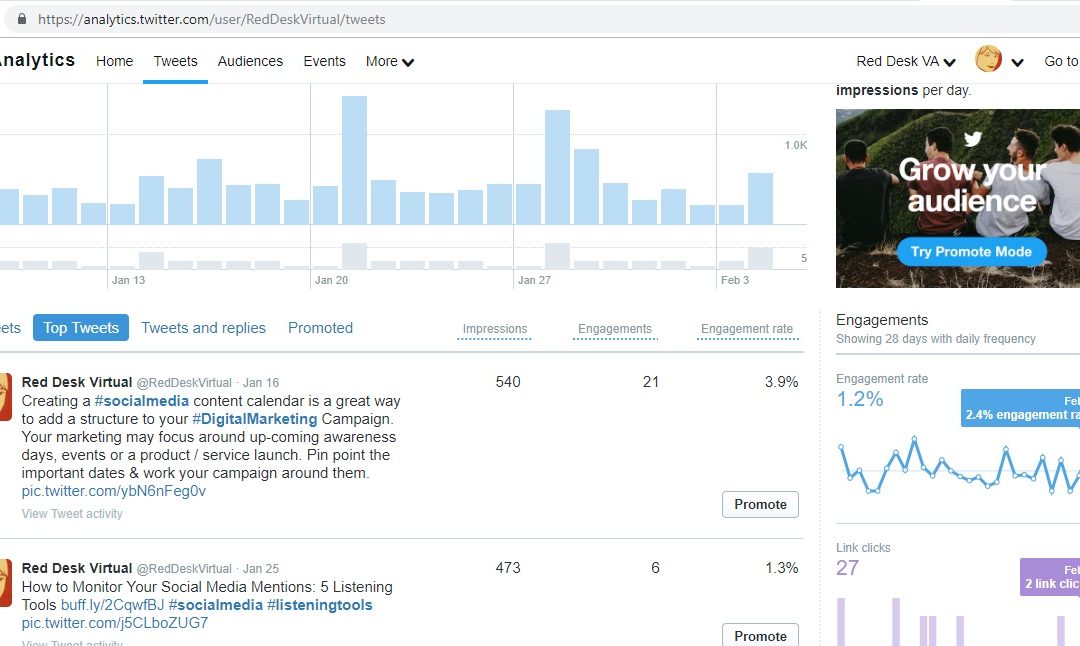
Task: Open the Red Desk VA account dropdown
Action: point(905,61)
